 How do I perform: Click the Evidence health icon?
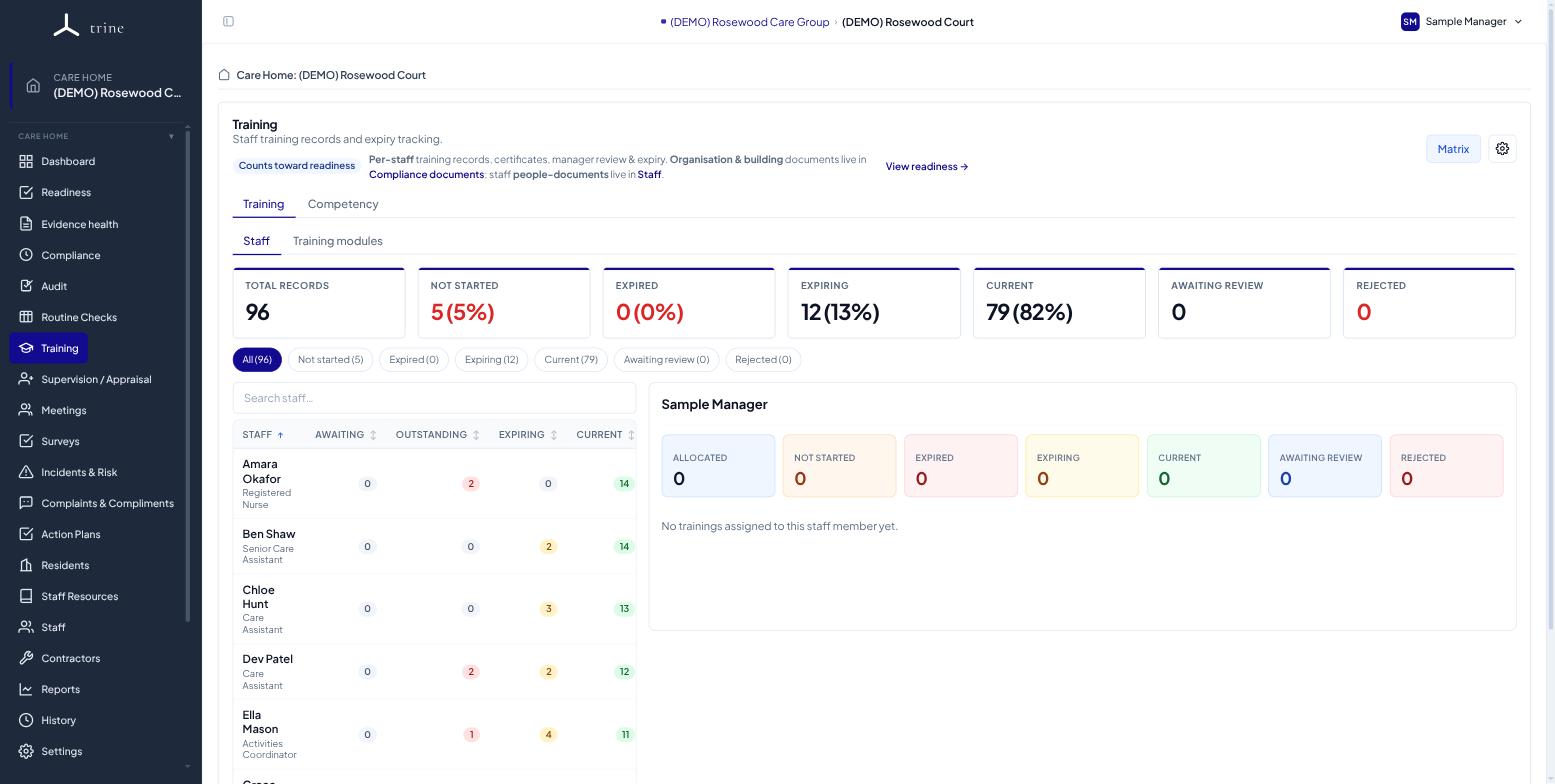pyautogui.click(x=26, y=224)
